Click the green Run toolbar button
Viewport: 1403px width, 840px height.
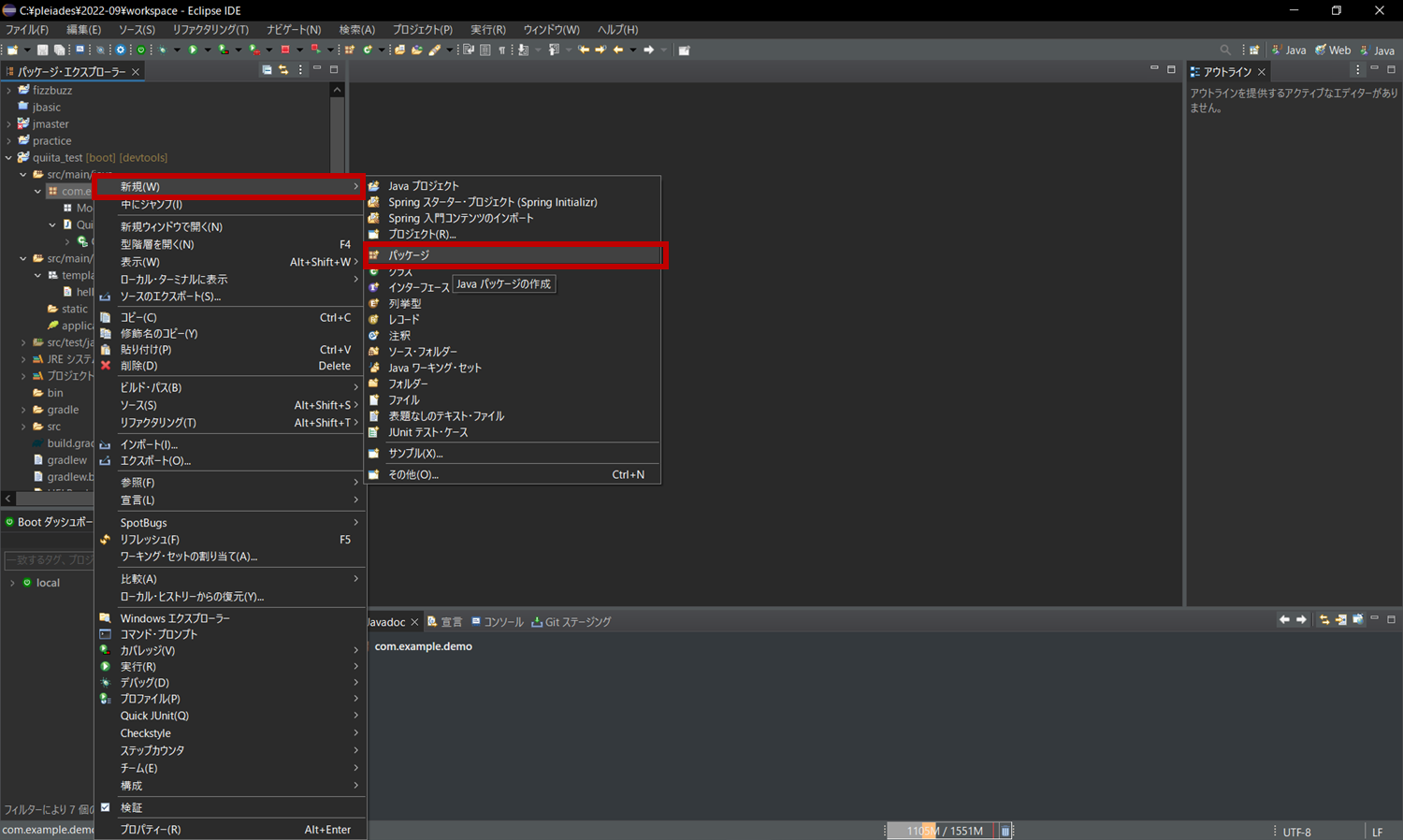[x=193, y=50]
